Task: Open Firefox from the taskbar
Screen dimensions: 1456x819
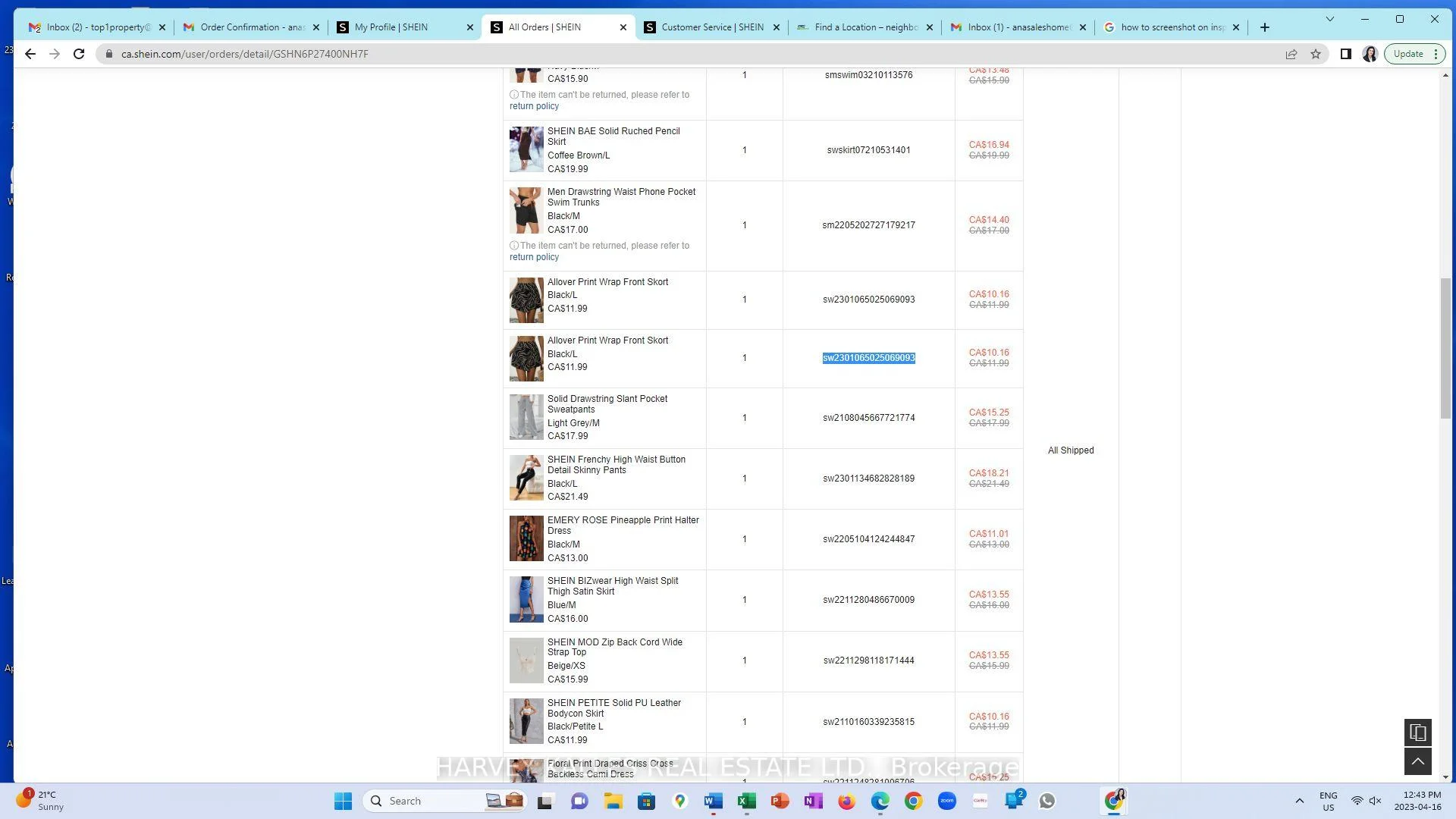Action: point(846,801)
